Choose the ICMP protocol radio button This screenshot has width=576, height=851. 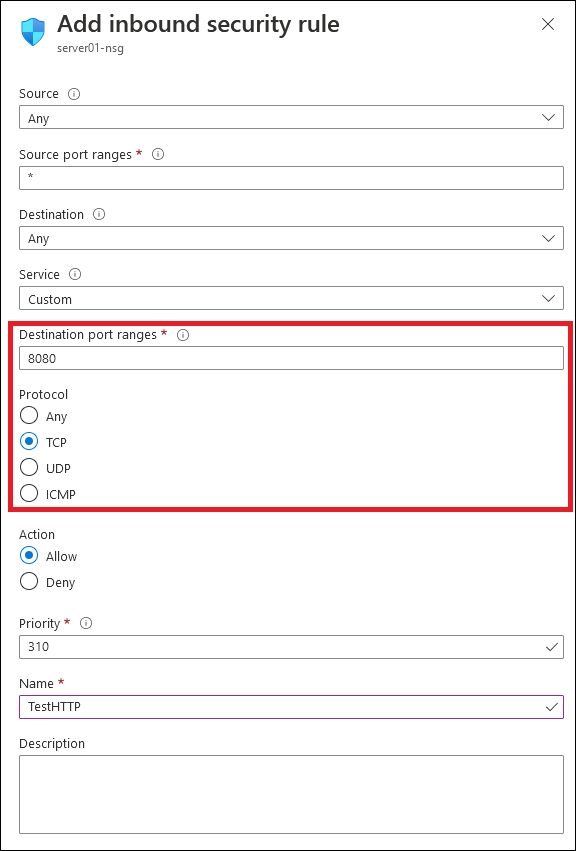click(x=29, y=493)
